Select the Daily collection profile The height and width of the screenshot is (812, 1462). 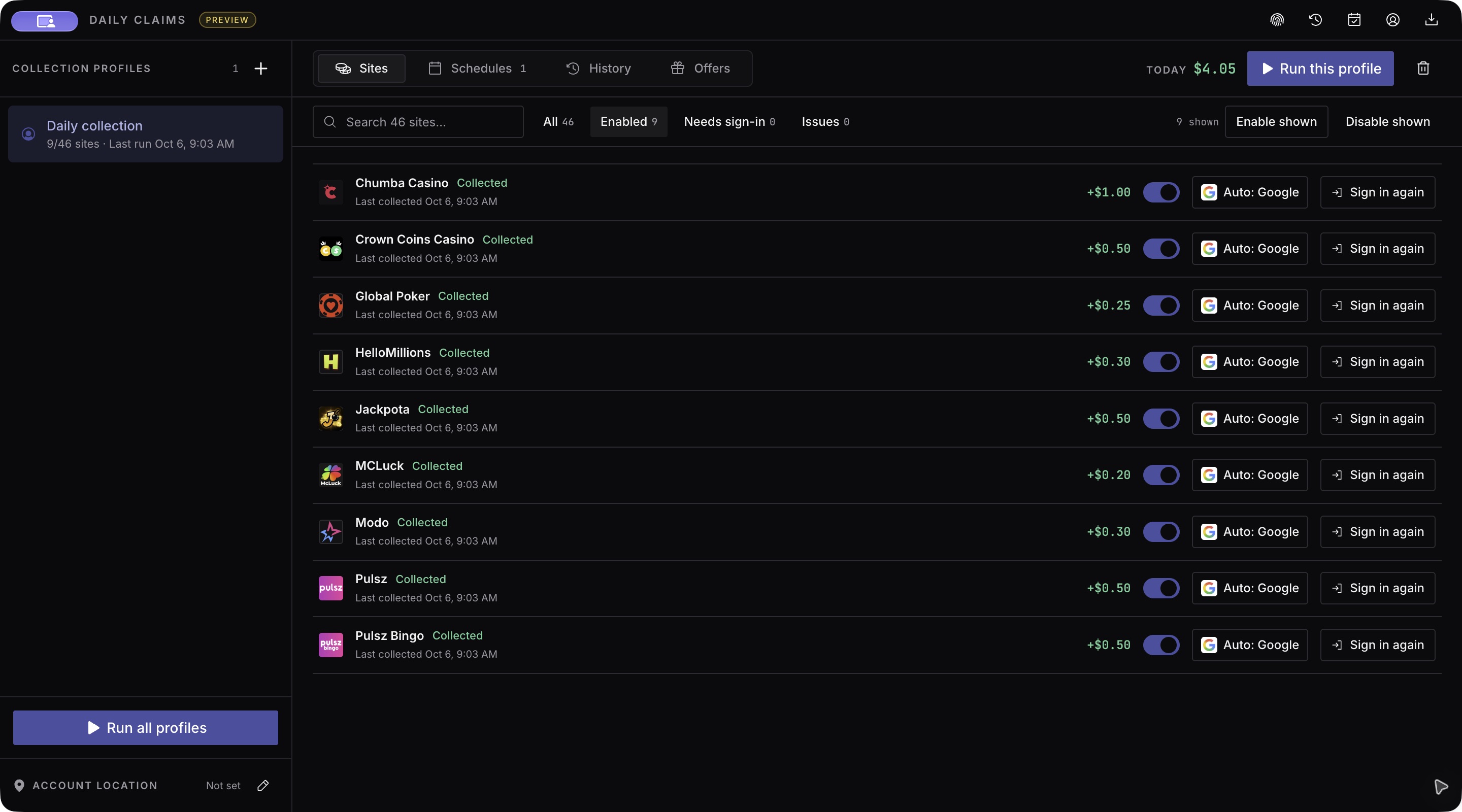pyautogui.click(x=145, y=134)
